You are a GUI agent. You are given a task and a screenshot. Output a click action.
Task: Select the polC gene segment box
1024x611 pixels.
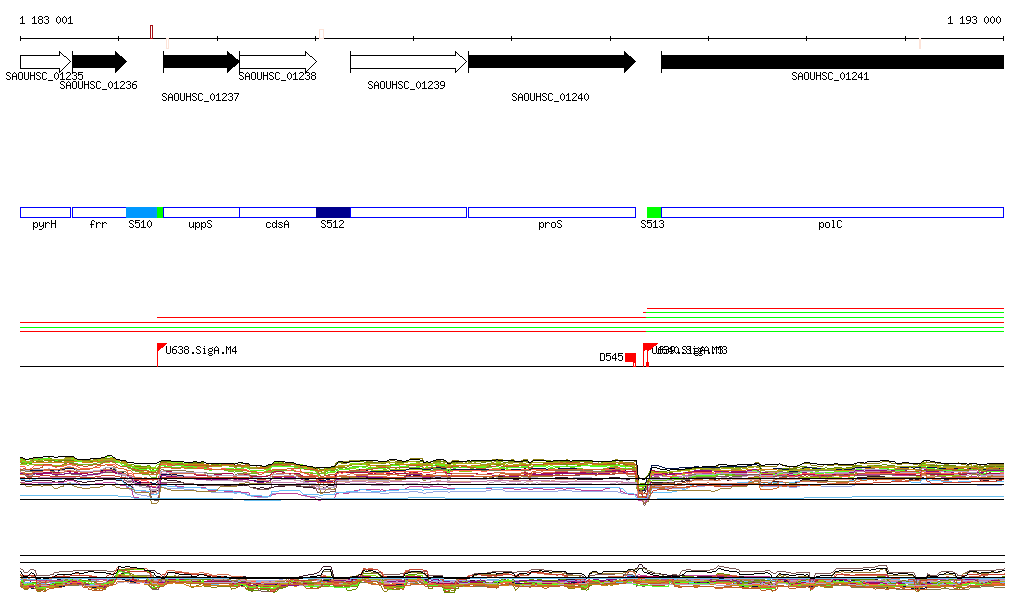(x=832, y=212)
